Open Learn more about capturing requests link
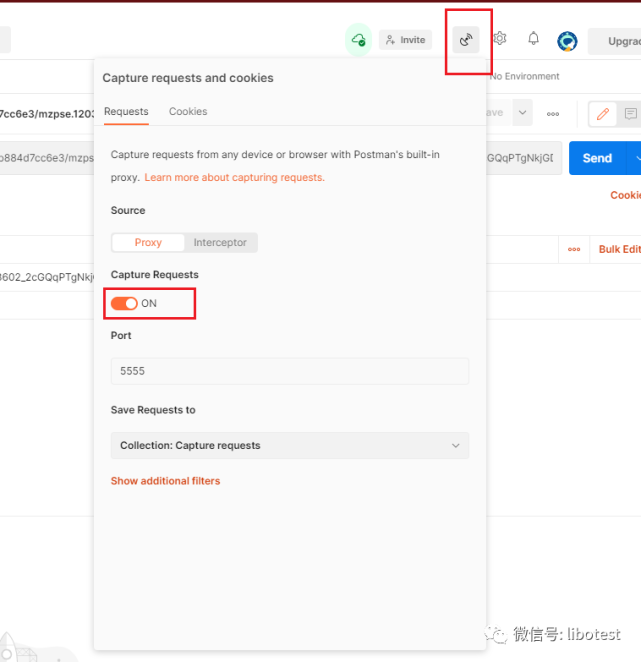This screenshot has width=641, height=662. (234, 177)
